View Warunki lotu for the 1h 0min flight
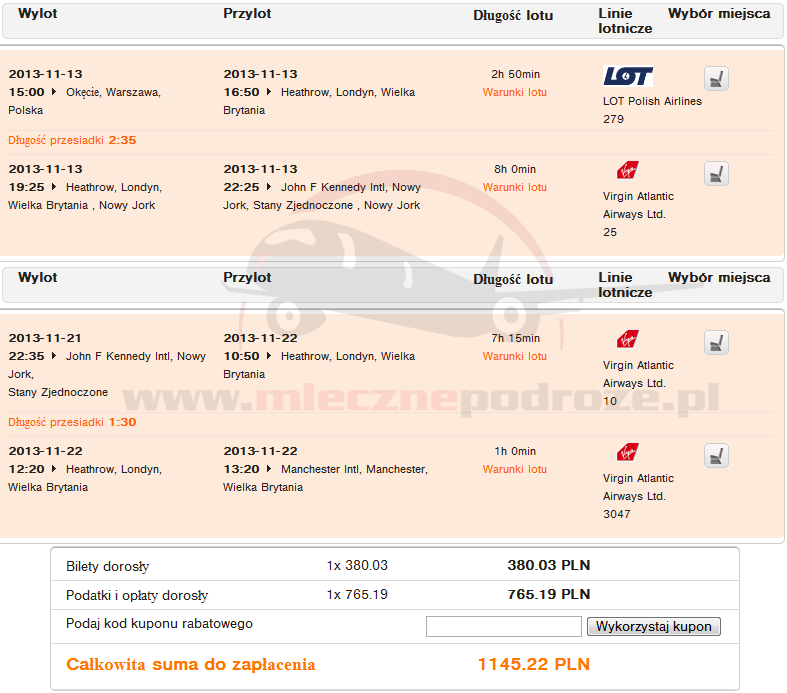 (x=514, y=469)
